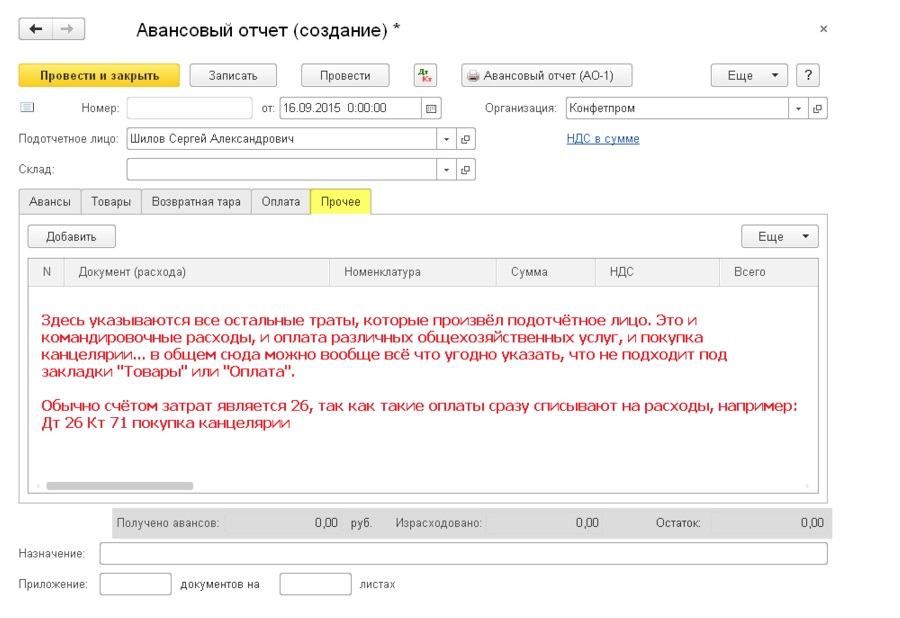Click the N column header
Viewport: 900px width, 618px height.
(x=46, y=272)
